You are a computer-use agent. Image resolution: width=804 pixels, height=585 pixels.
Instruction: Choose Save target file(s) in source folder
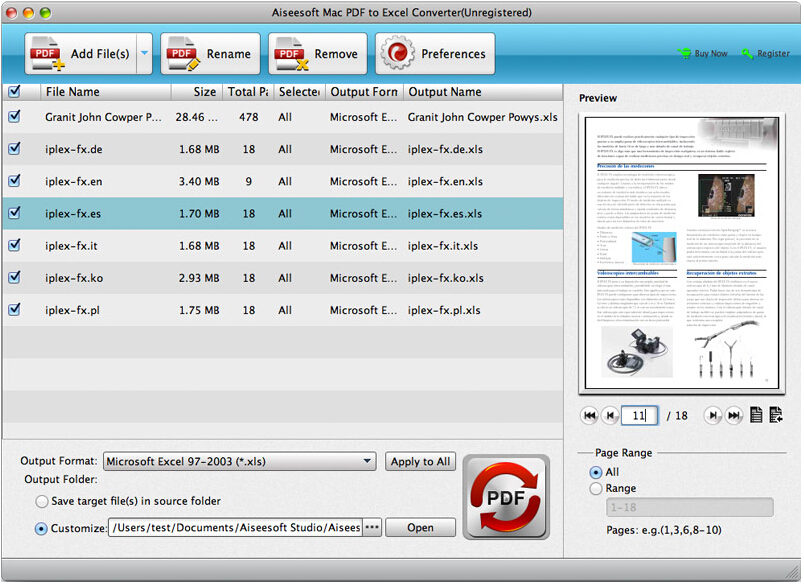coord(42,501)
